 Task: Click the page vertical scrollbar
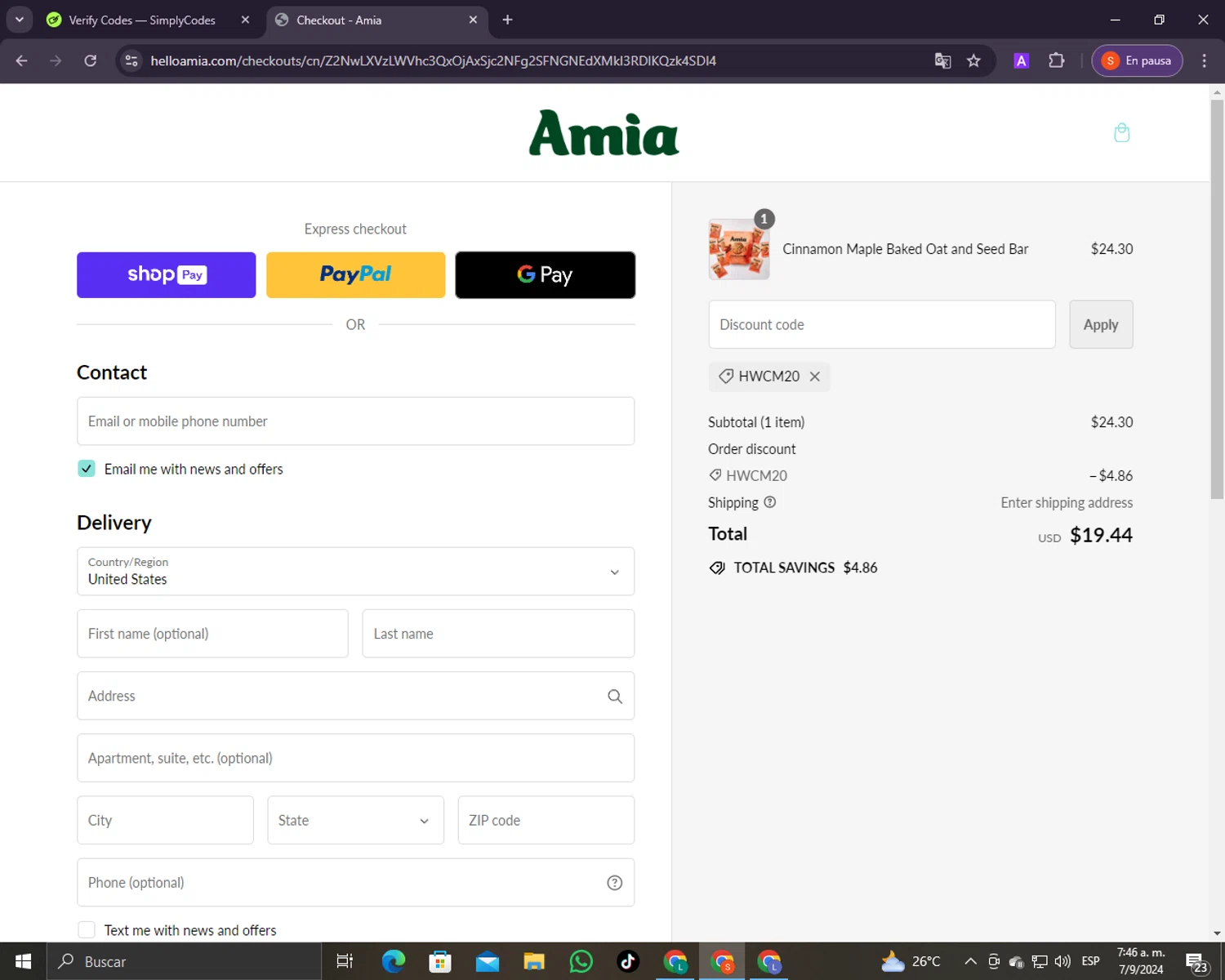click(x=1217, y=298)
